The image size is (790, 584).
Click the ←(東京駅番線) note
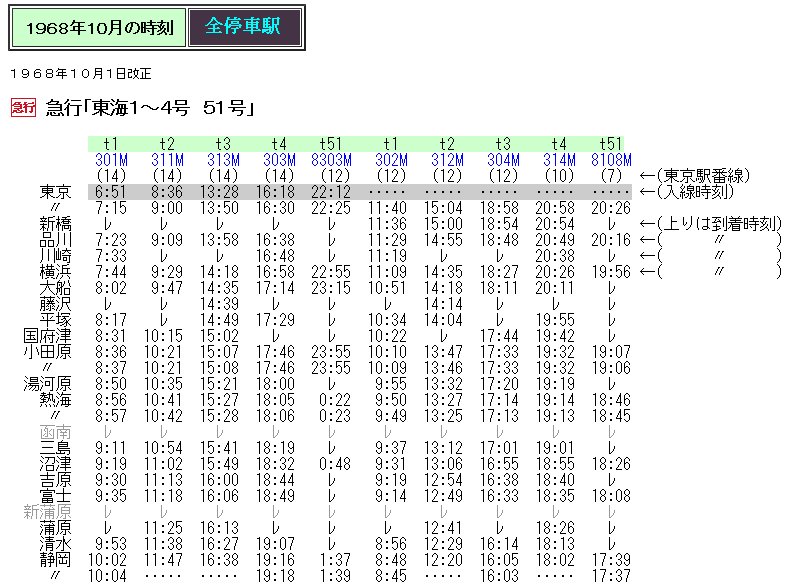pos(695,176)
